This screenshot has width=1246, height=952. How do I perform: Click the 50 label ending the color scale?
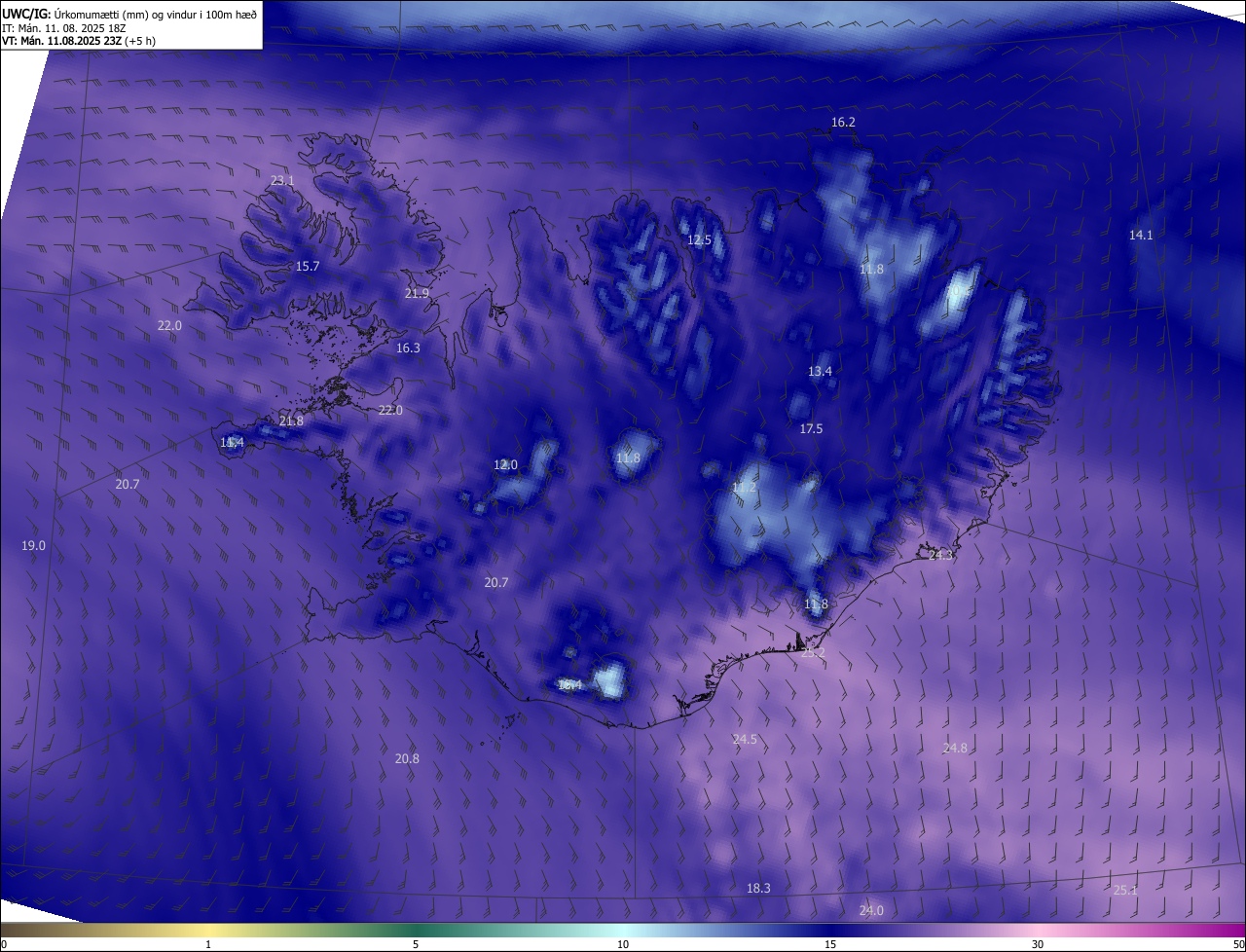(x=1238, y=944)
